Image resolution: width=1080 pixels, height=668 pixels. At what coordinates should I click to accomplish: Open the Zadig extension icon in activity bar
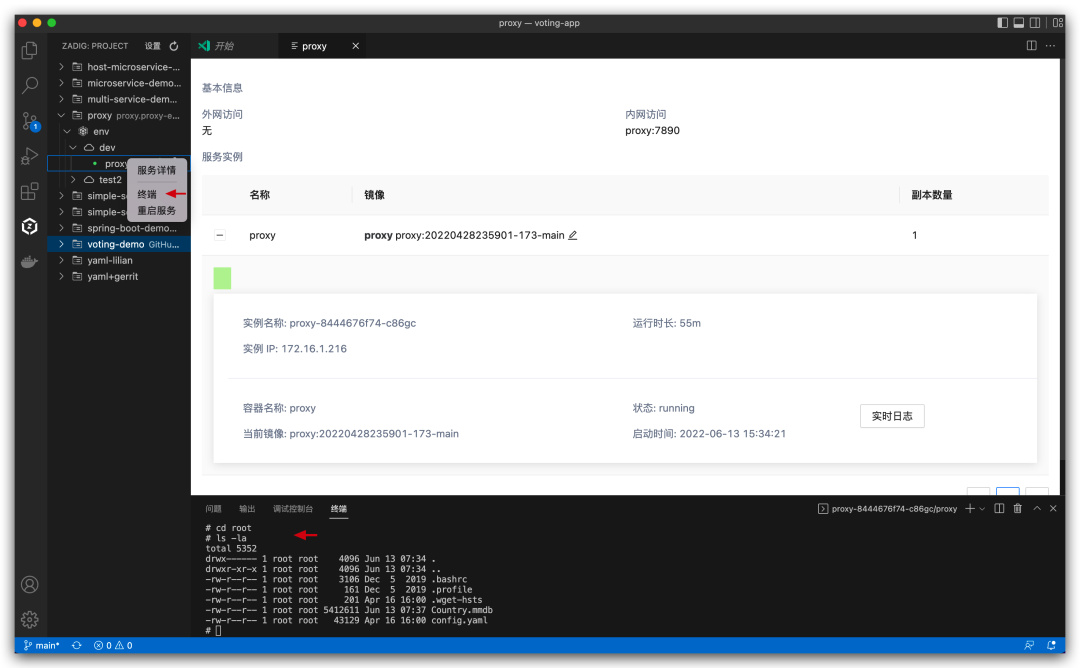point(30,227)
